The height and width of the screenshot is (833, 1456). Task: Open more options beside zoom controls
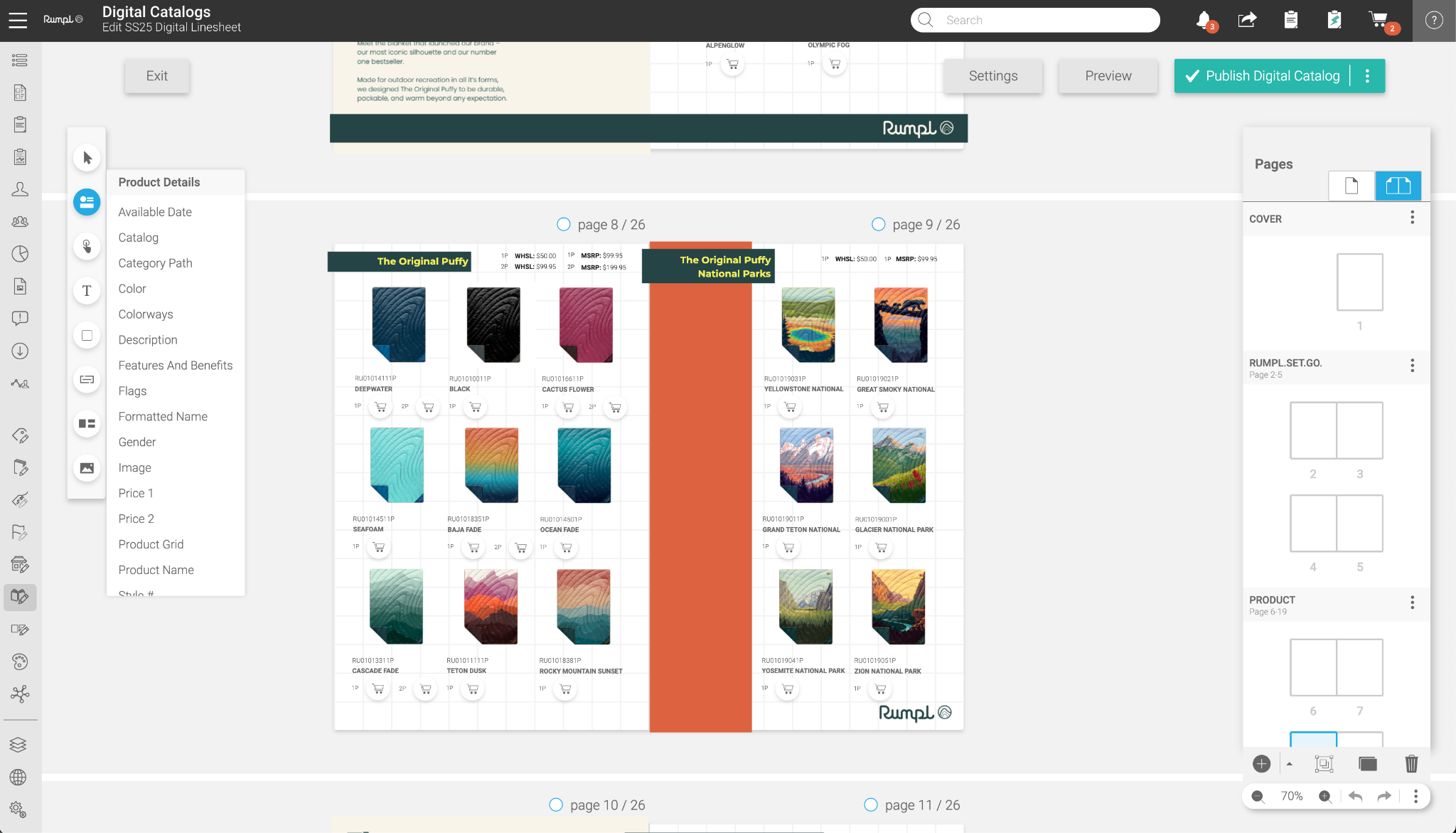pos(1415,797)
